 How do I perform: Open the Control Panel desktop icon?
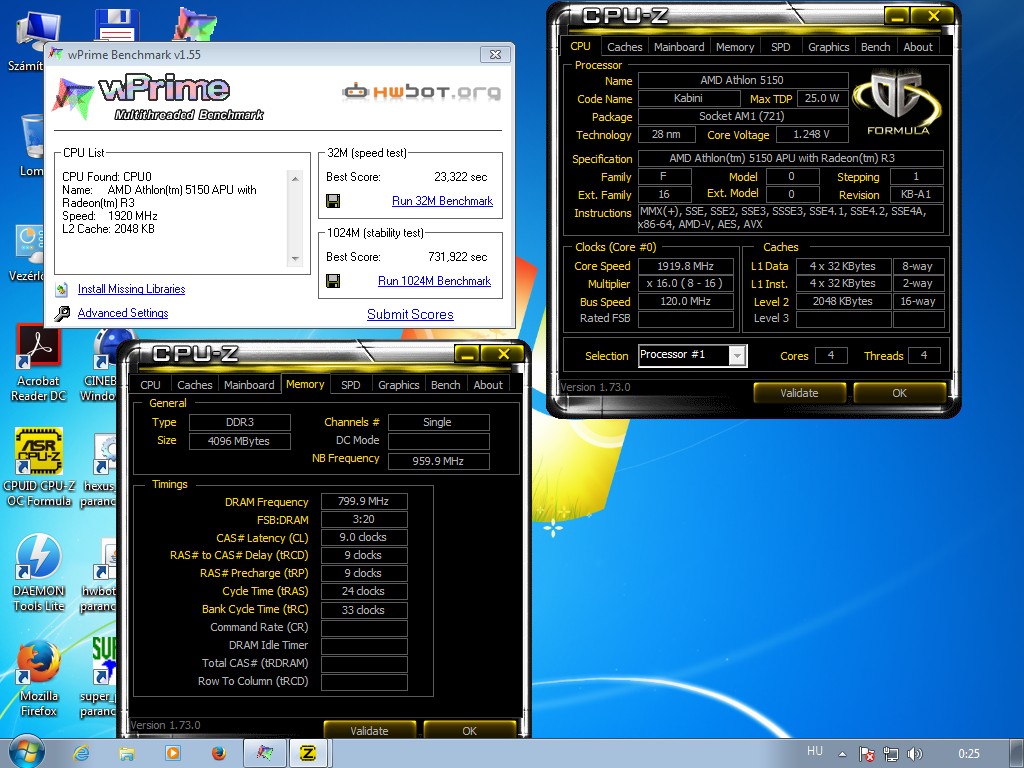[x=27, y=253]
